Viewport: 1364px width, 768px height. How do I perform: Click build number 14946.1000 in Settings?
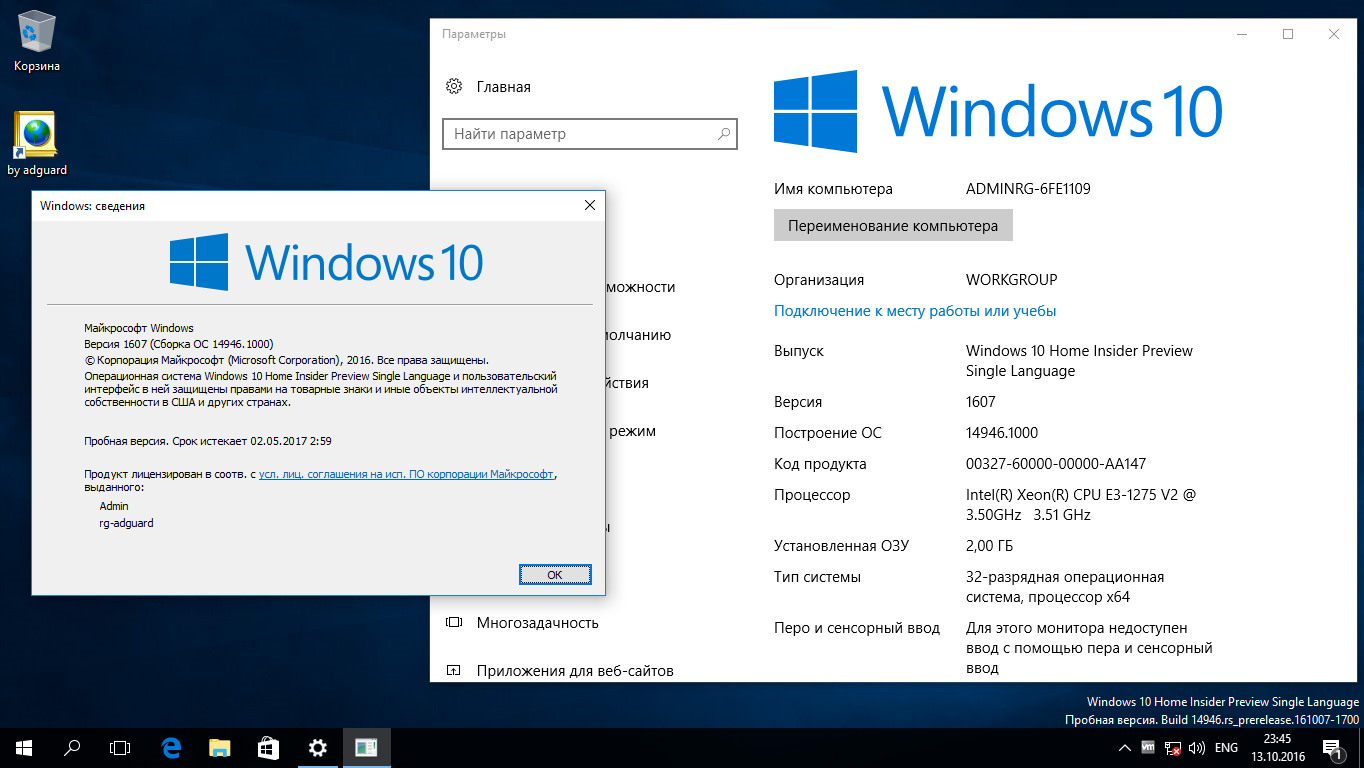pos(1002,433)
